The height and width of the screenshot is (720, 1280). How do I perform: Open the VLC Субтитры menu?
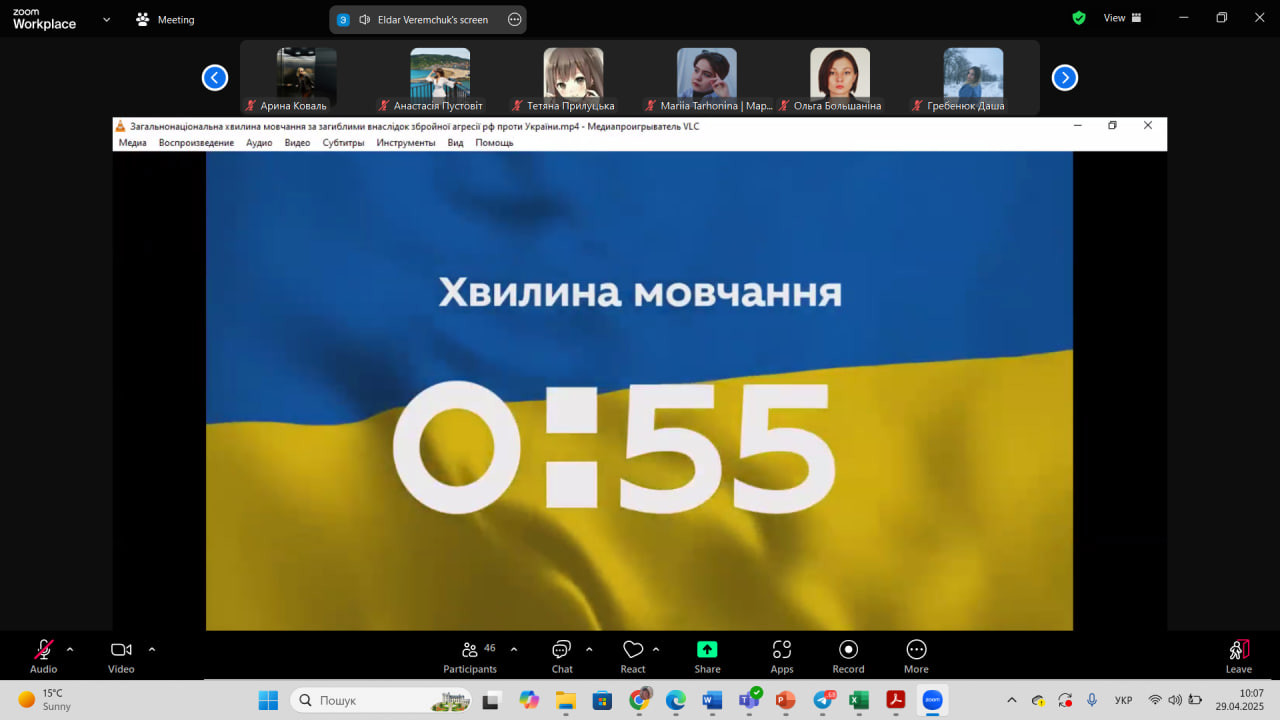click(343, 143)
